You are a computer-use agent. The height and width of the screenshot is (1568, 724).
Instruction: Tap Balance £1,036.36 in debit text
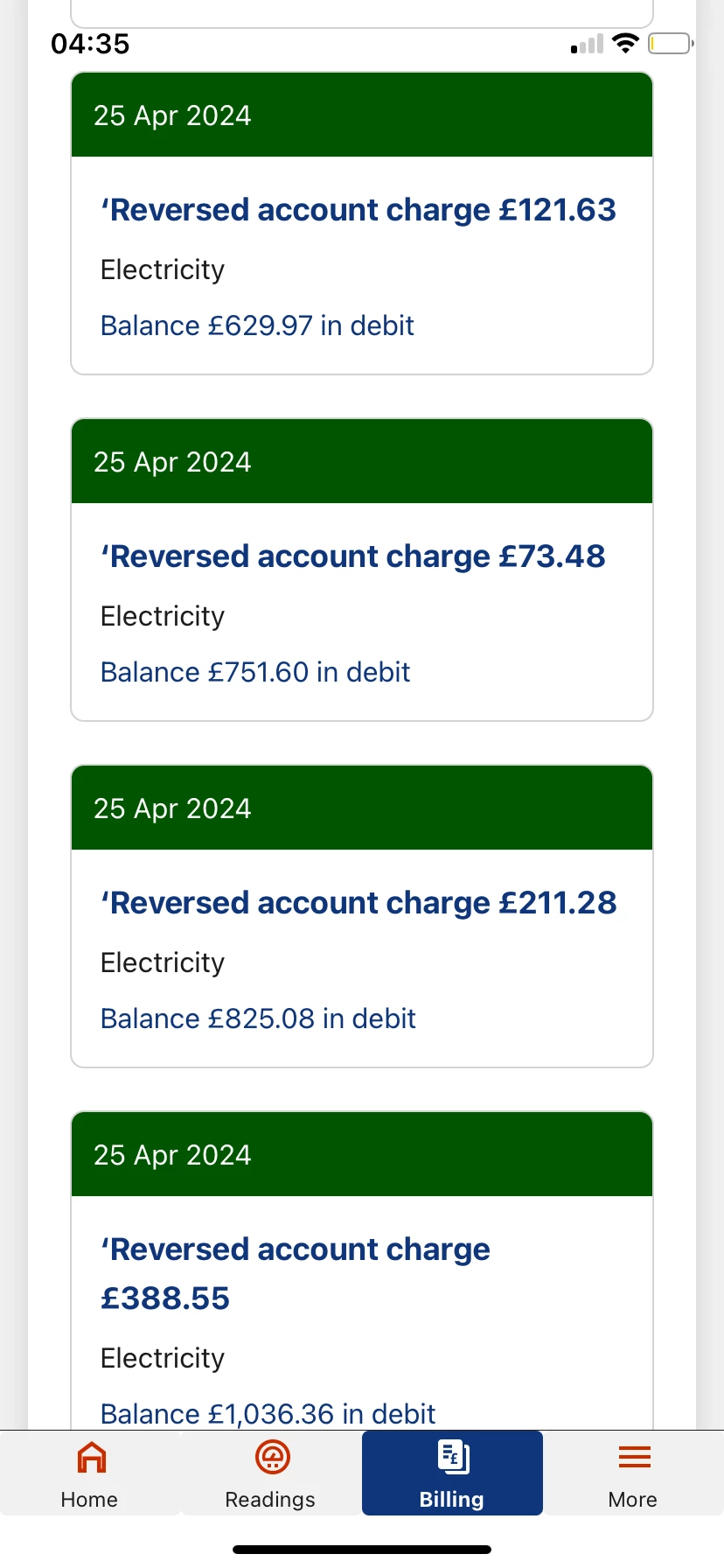pos(268,1413)
